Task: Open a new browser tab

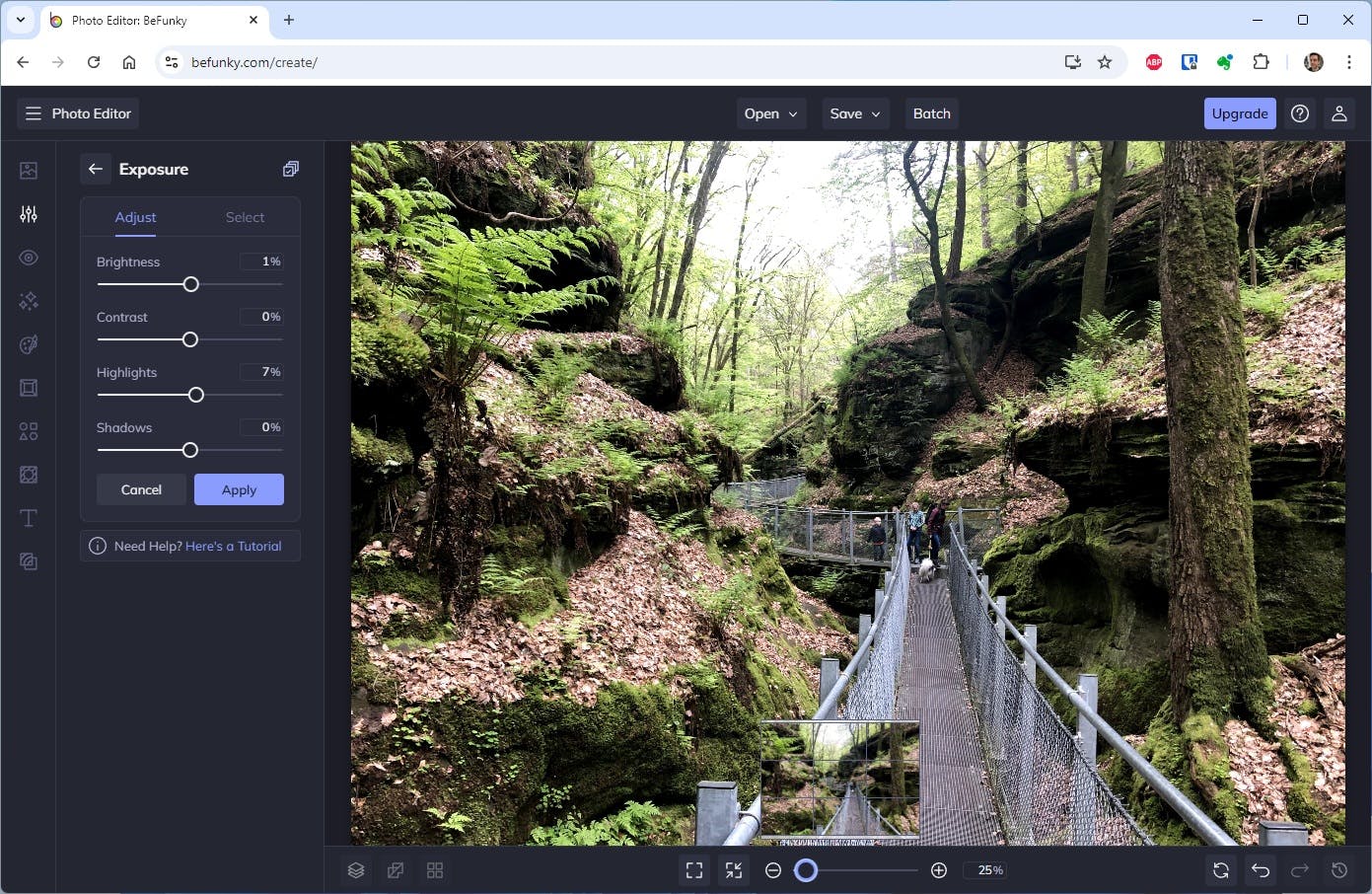Action: click(289, 20)
